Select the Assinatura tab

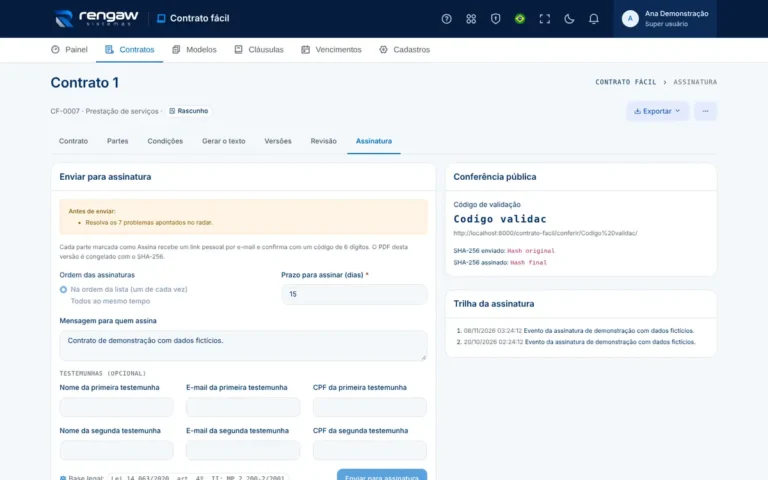374,141
